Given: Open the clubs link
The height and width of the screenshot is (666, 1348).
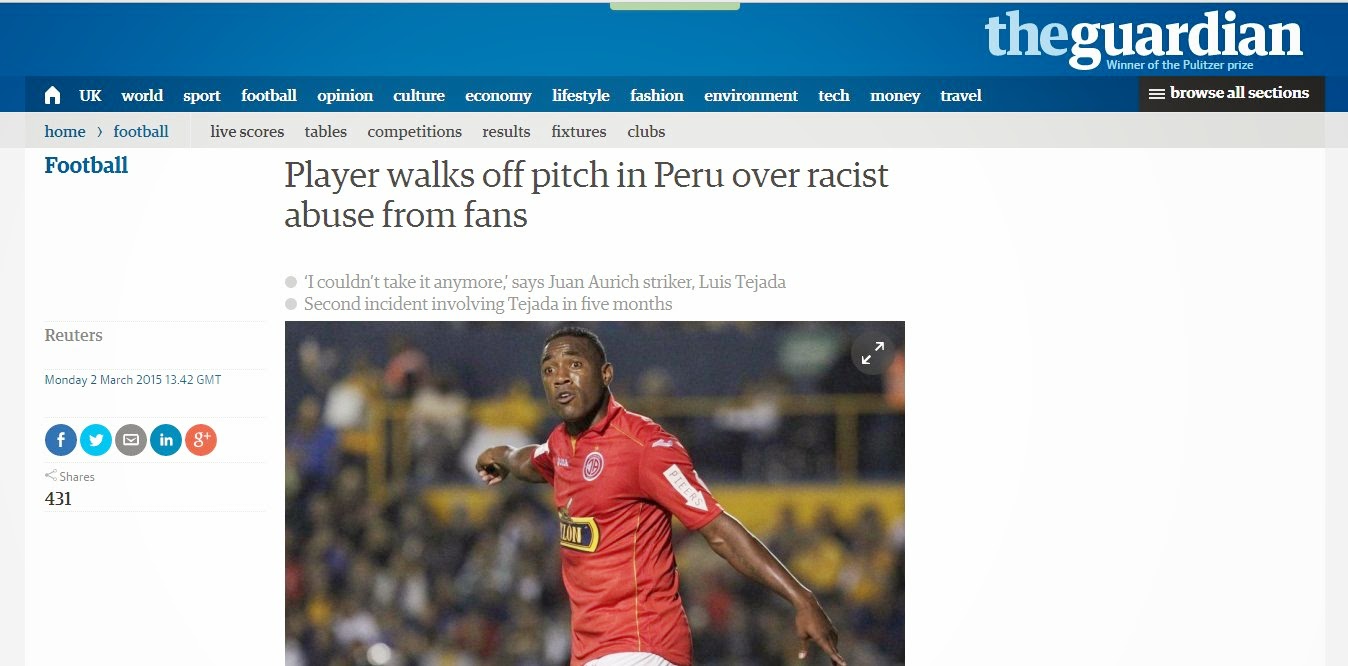Looking at the screenshot, I should 646,132.
